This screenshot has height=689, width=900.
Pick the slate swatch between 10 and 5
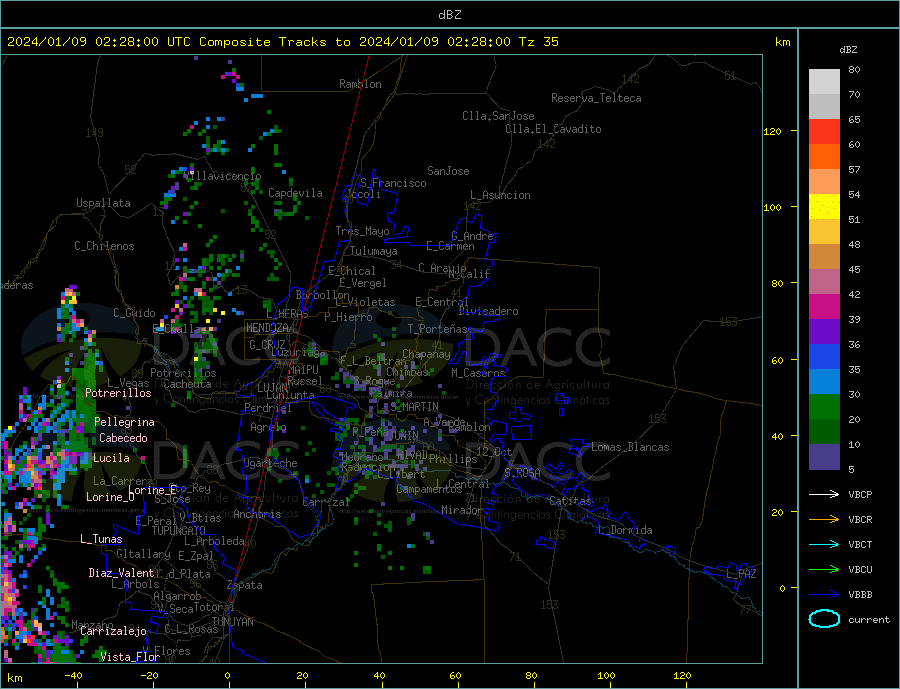tap(824, 457)
